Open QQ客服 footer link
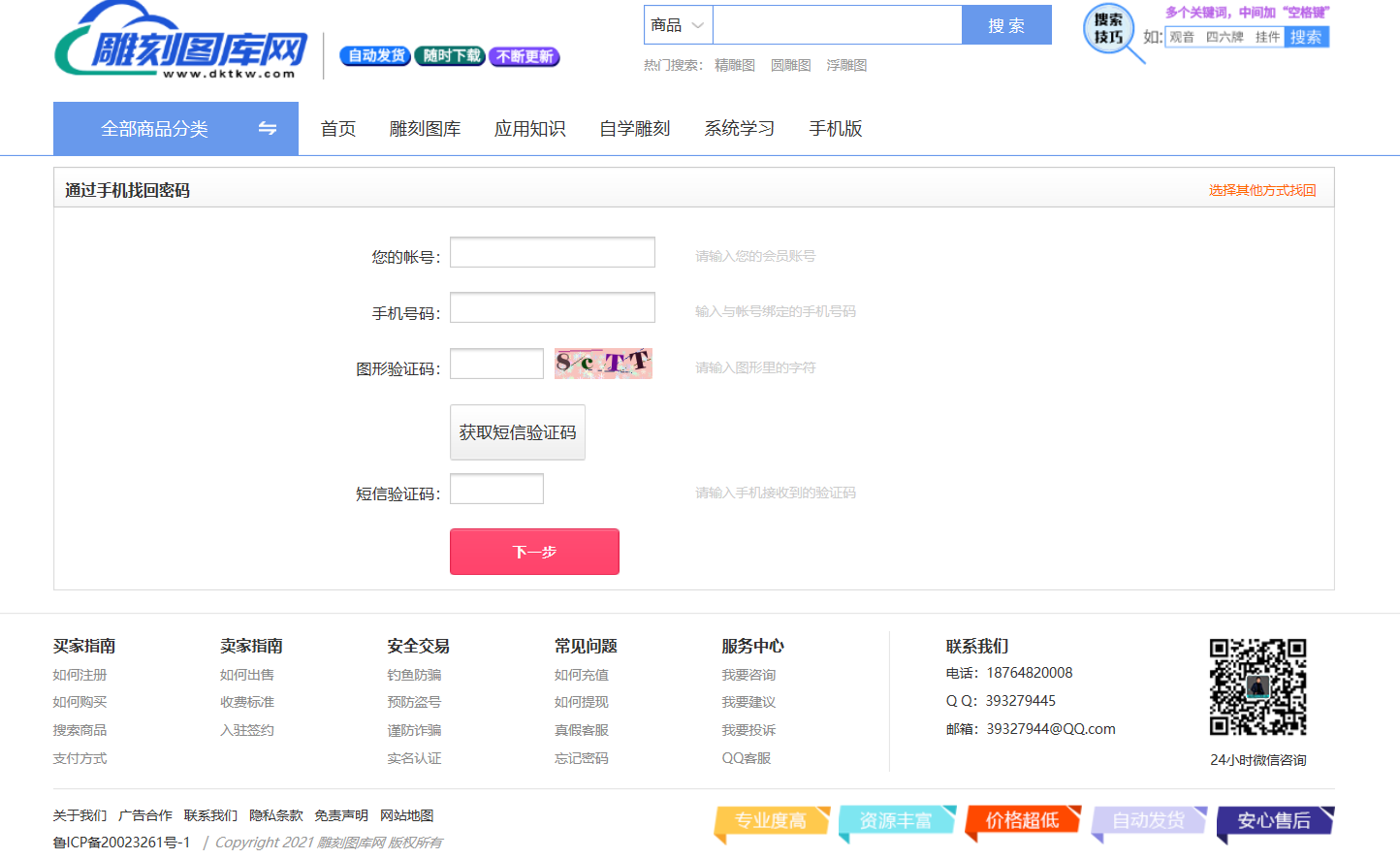 pyautogui.click(x=747, y=758)
